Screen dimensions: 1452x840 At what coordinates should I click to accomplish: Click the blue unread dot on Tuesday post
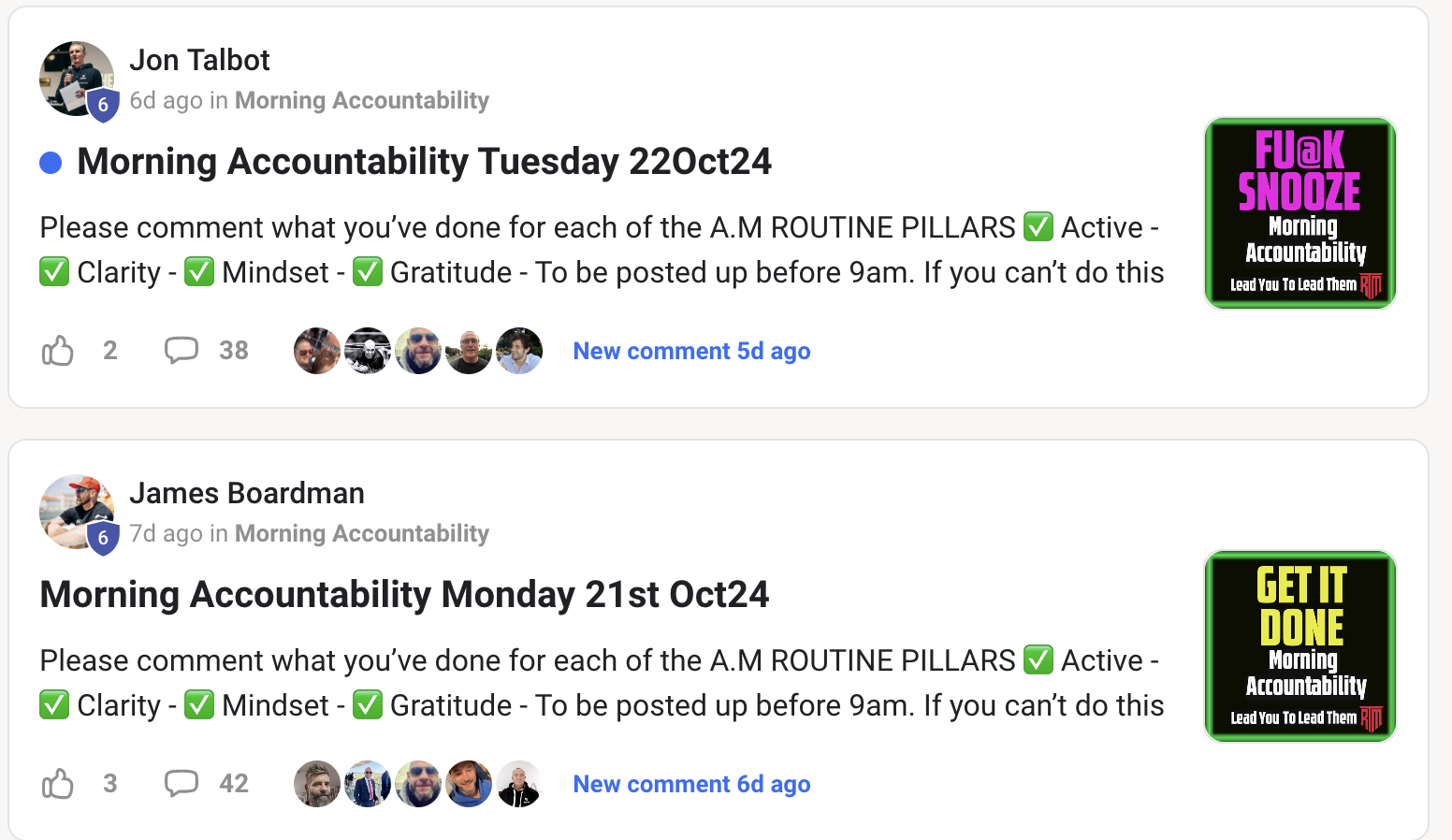point(51,163)
